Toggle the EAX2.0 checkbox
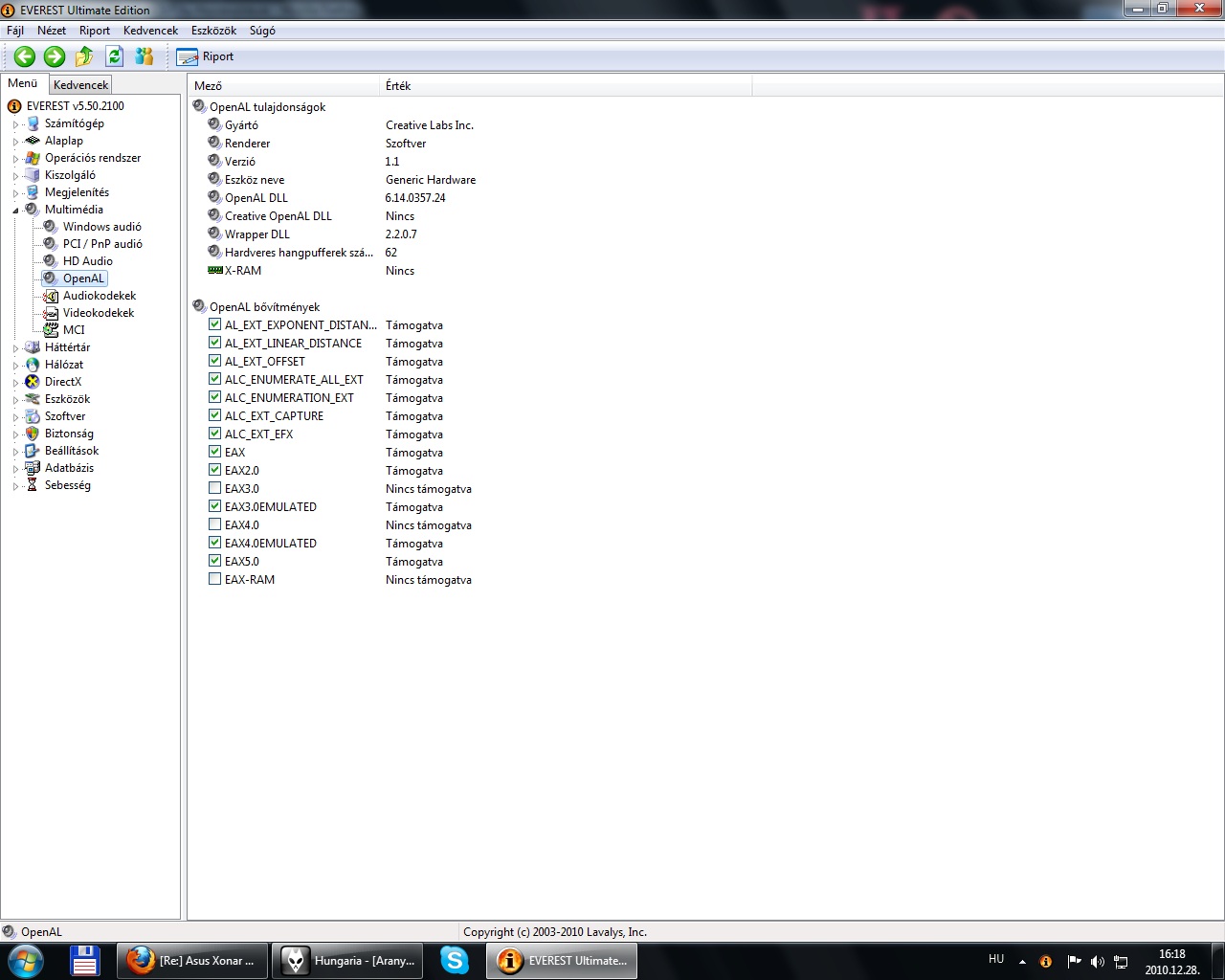Image resolution: width=1225 pixels, height=980 pixels. (x=214, y=470)
